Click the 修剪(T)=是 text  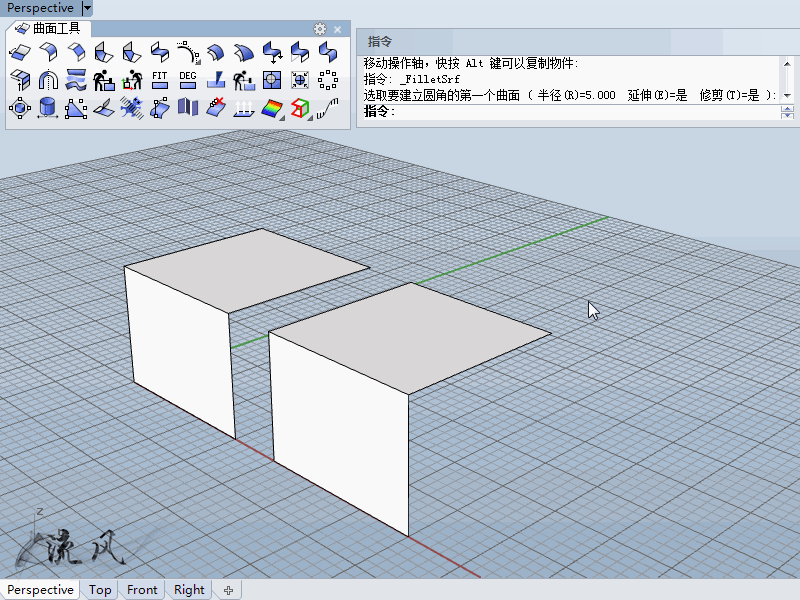730,95
